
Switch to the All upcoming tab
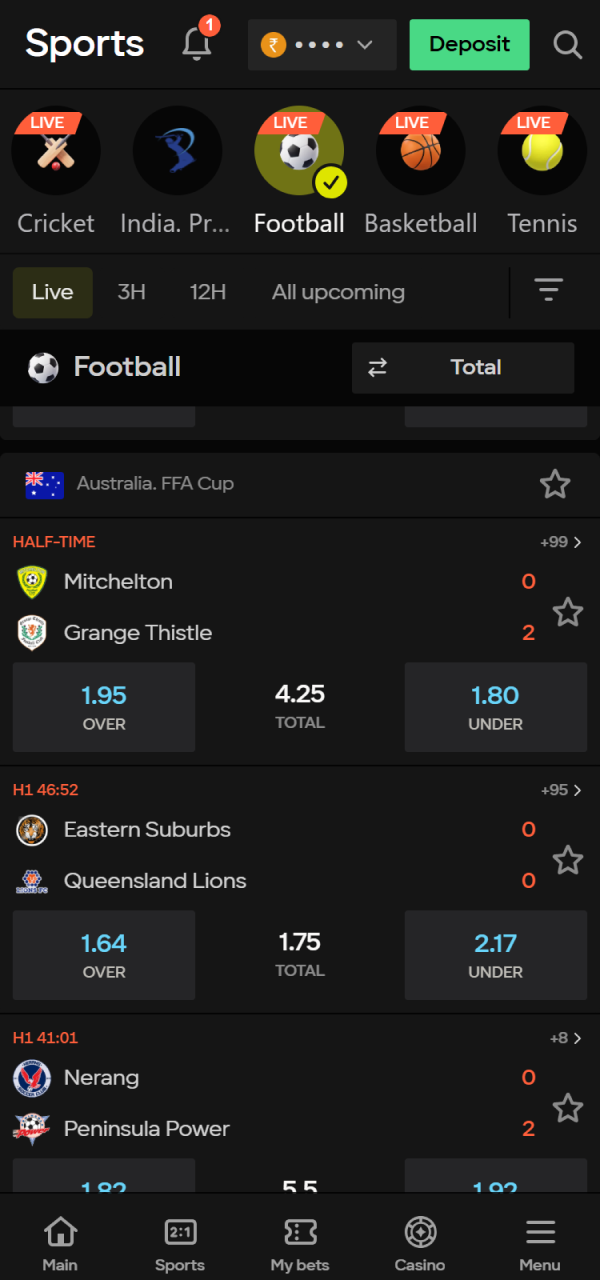coord(338,291)
